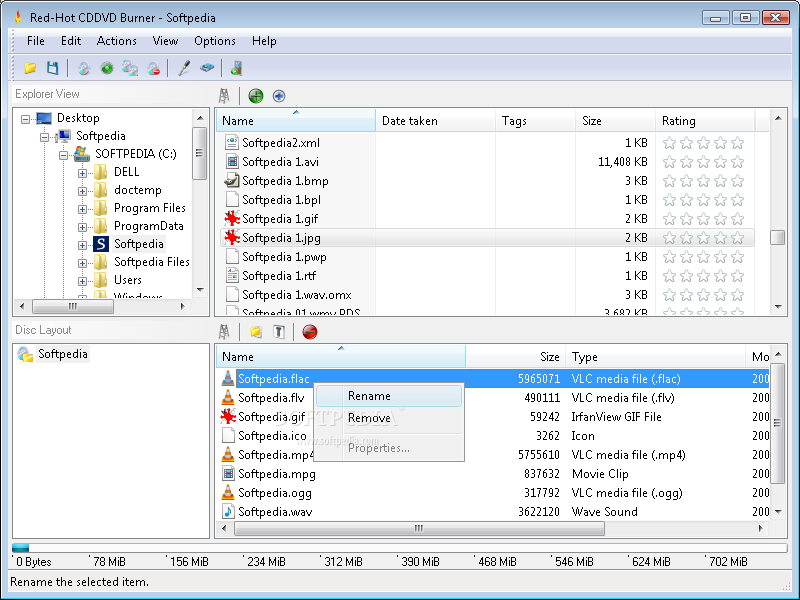Open the File menu
Image resolution: width=800 pixels, height=600 pixels.
pyautogui.click(x=36, y=41)
